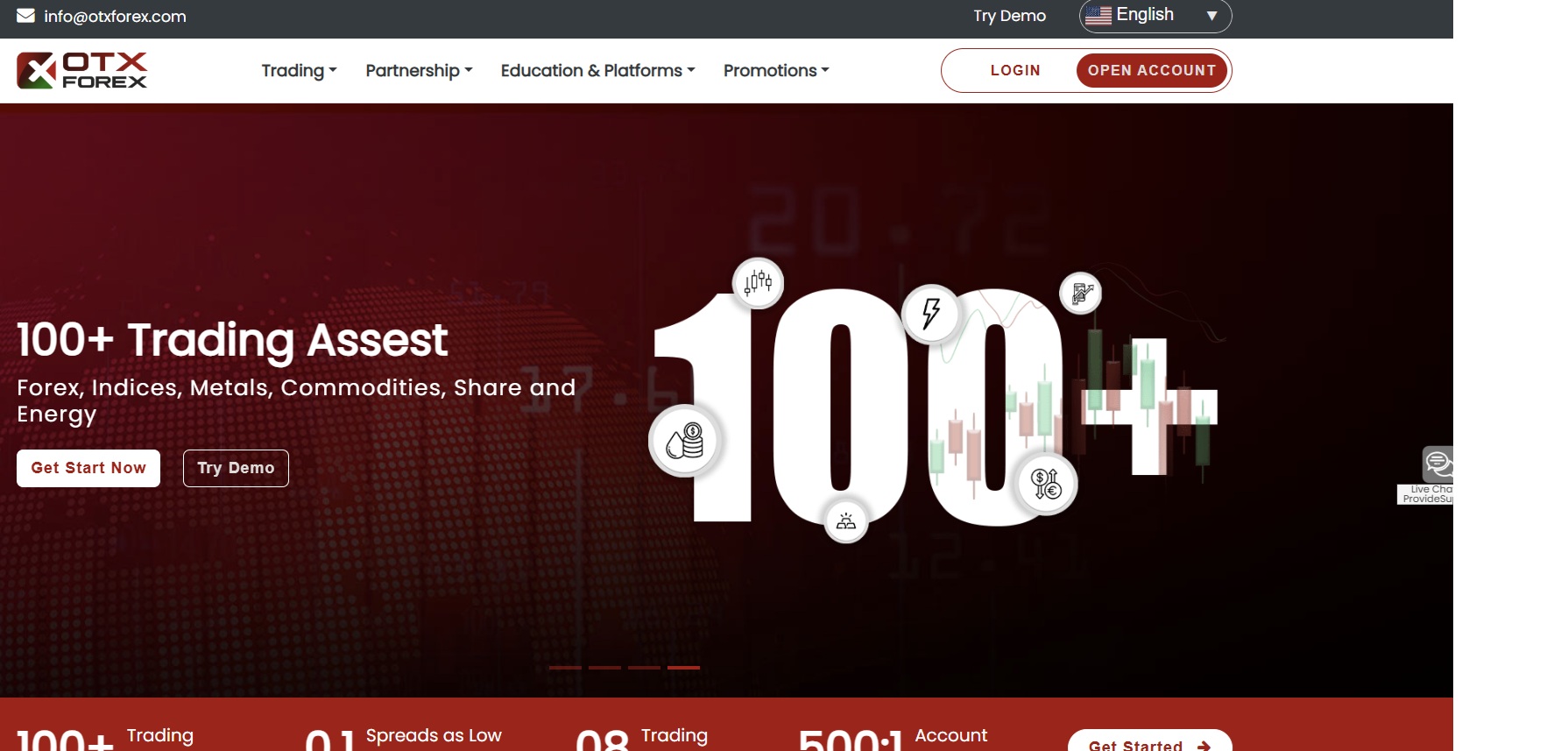
Task: Click the OTX Forex logo
Action: pos(81,70)
